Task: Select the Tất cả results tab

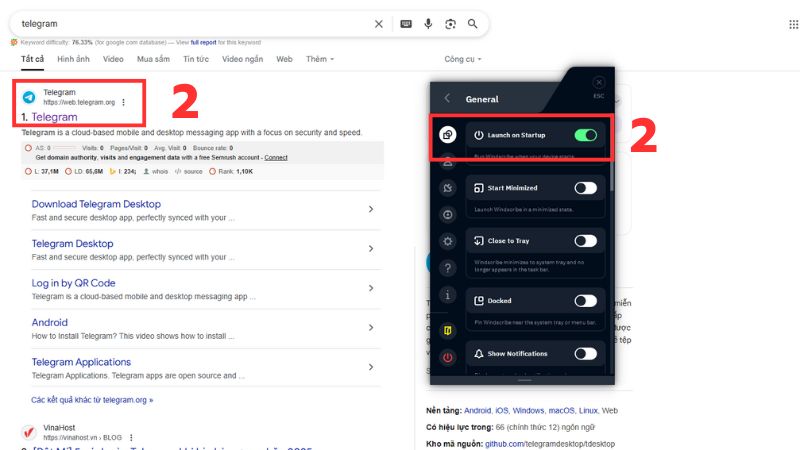Action: tap(32, 59)
